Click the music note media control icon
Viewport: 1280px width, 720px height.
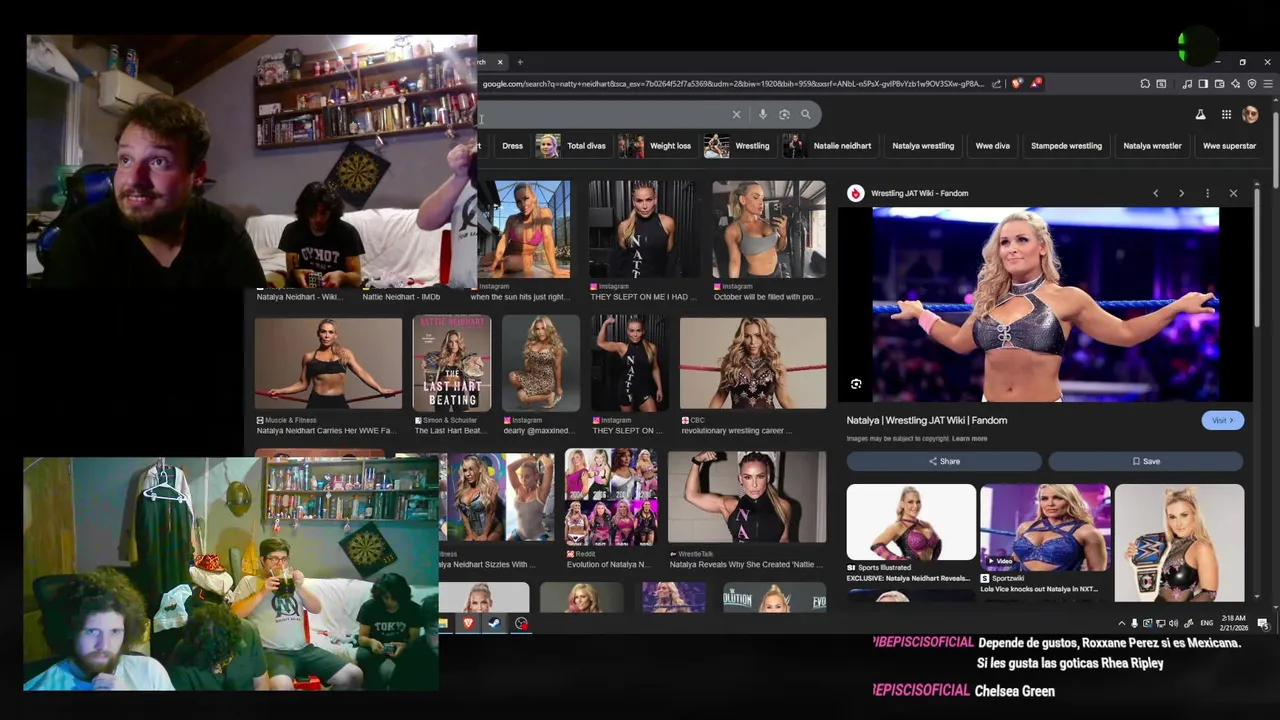1187,84
